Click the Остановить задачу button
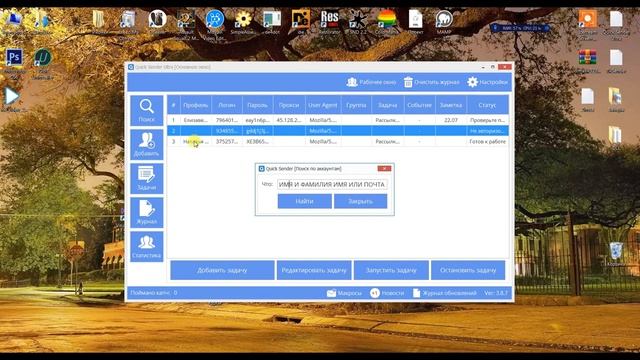 pyautogui.click(x=468, y=270)
